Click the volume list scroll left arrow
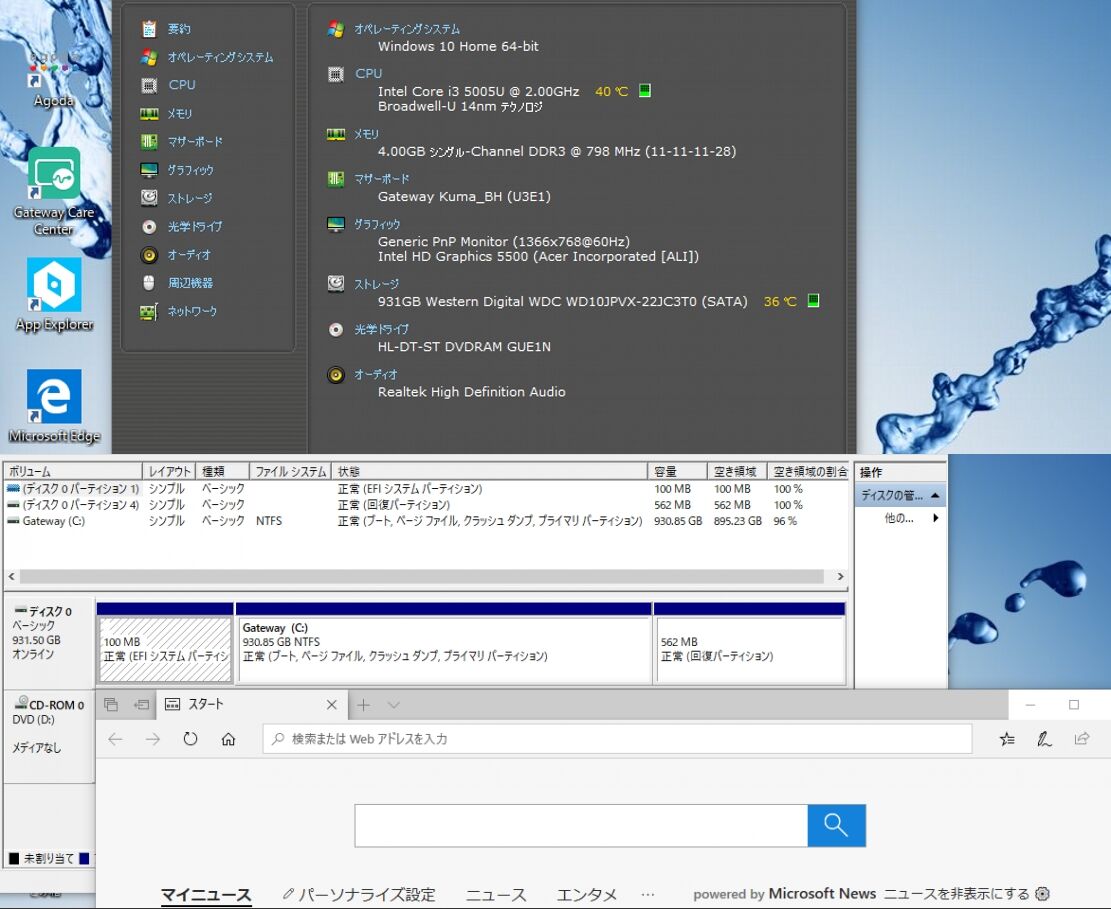 coord(11,577)
